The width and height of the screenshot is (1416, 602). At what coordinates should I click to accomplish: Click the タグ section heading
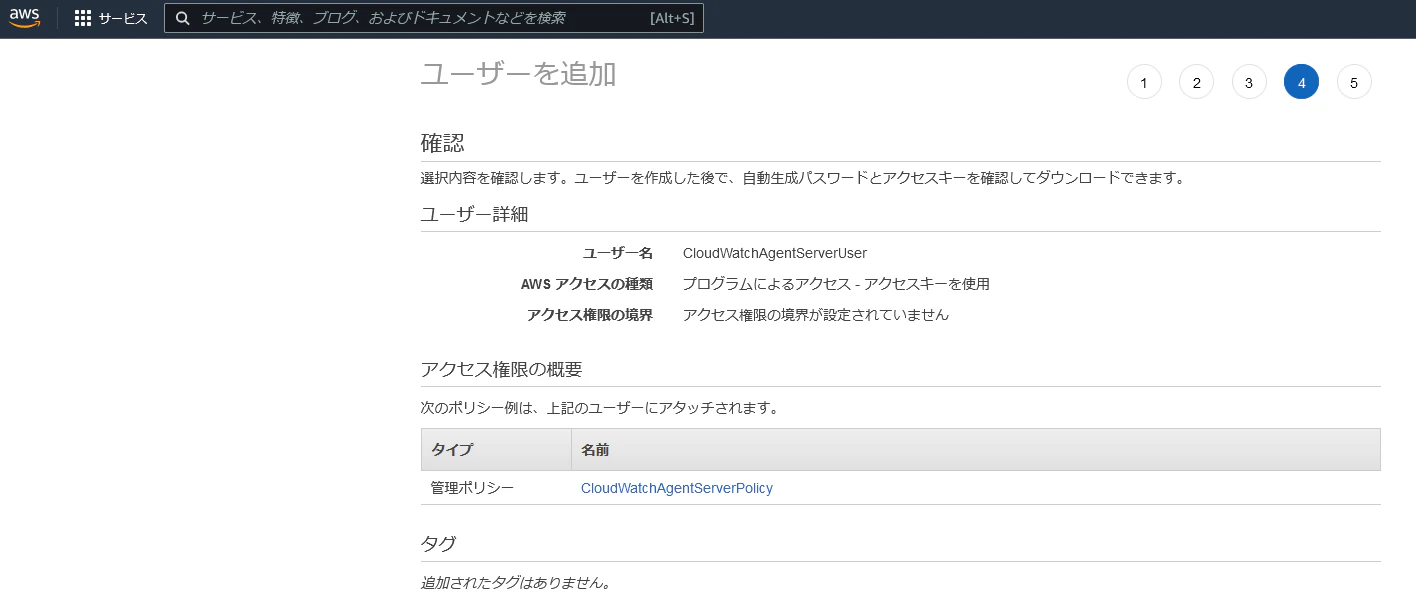[438, 544]
